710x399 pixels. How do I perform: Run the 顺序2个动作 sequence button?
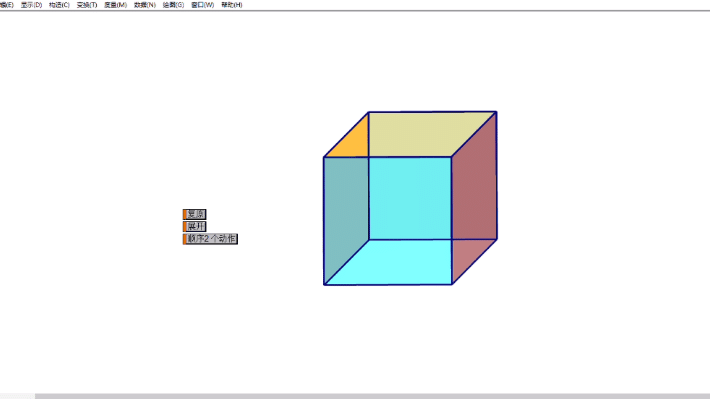212,239
